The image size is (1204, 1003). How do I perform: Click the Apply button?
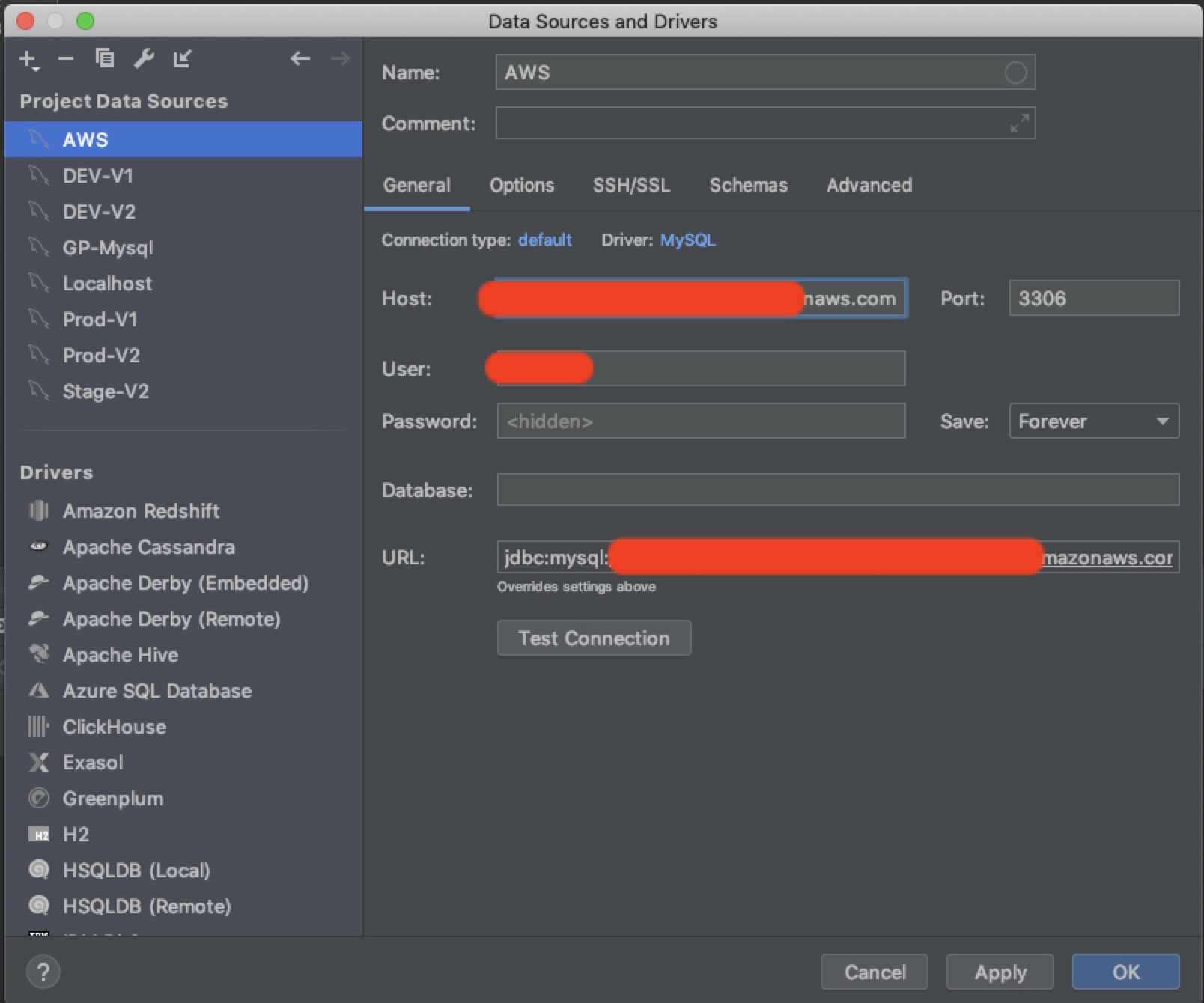point(1000,972)
